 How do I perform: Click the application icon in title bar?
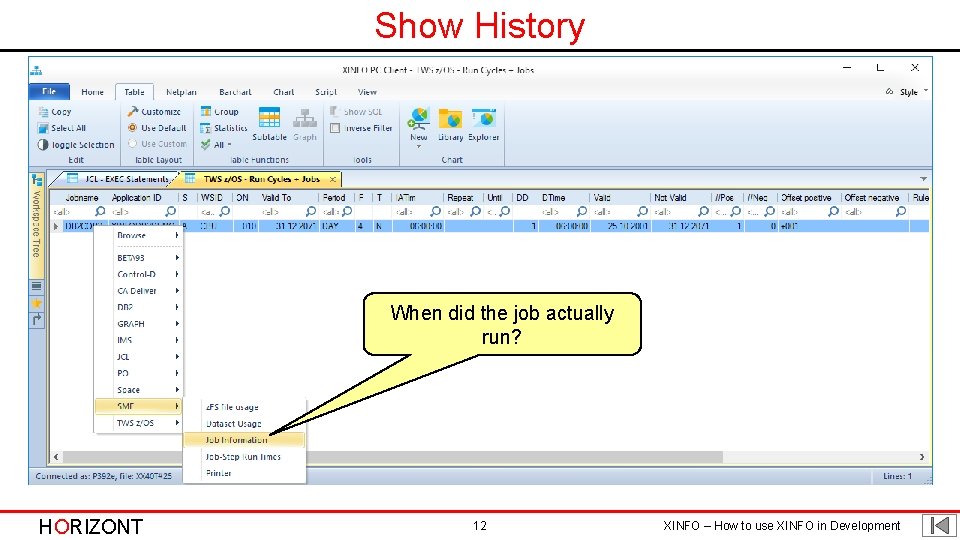37,70
